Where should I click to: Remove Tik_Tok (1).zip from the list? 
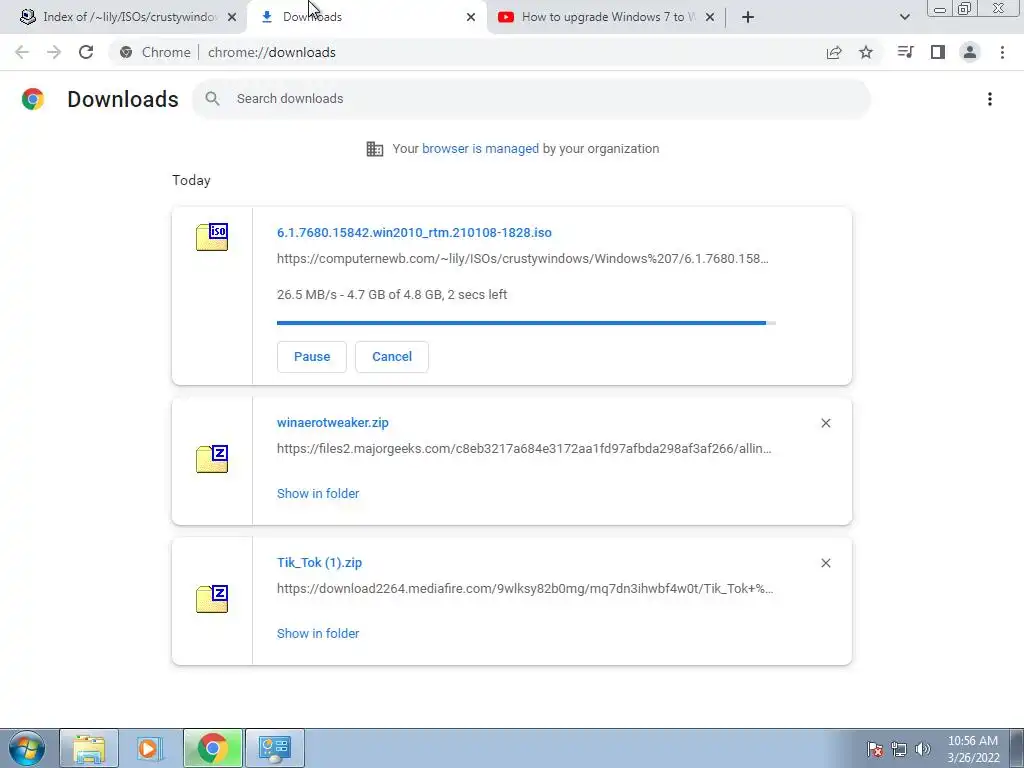825,563
